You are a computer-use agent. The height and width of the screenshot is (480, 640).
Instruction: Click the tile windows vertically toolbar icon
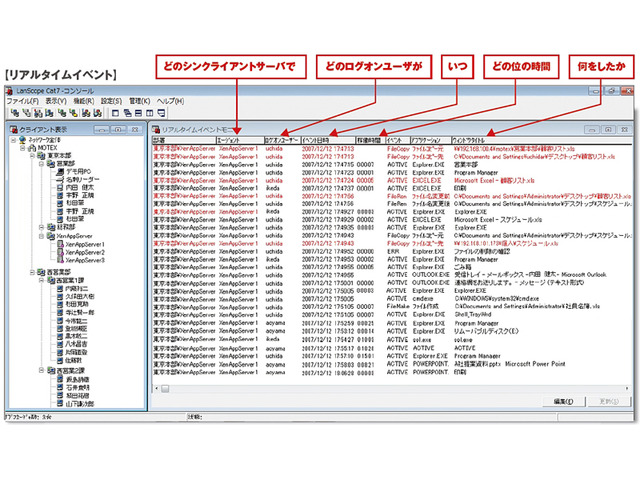(150, 113)
